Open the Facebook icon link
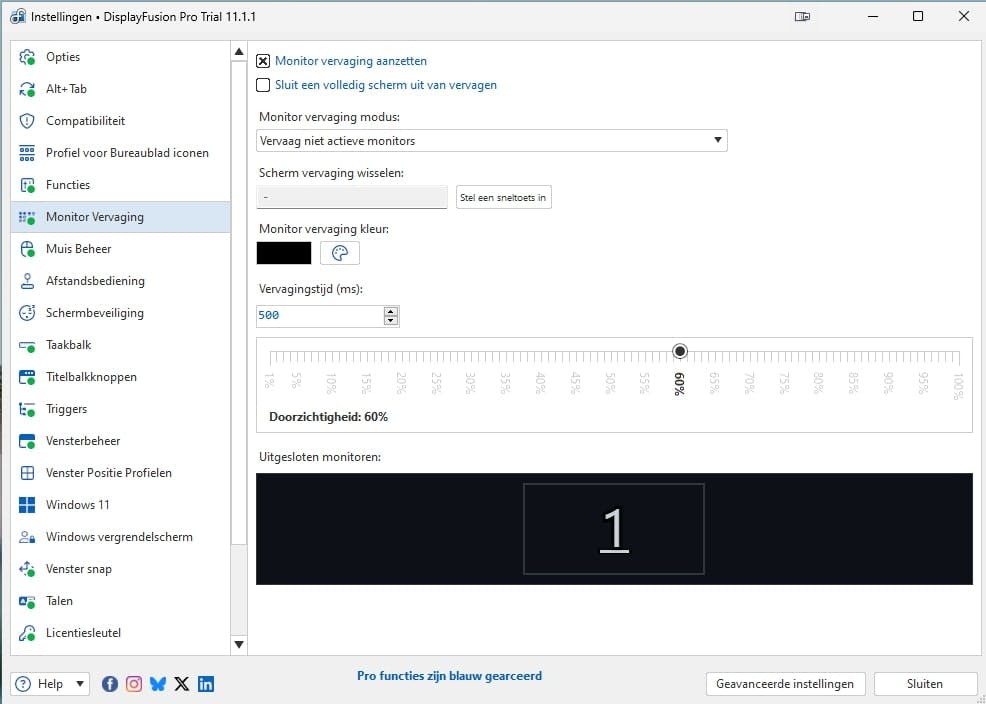 point(110,684)
